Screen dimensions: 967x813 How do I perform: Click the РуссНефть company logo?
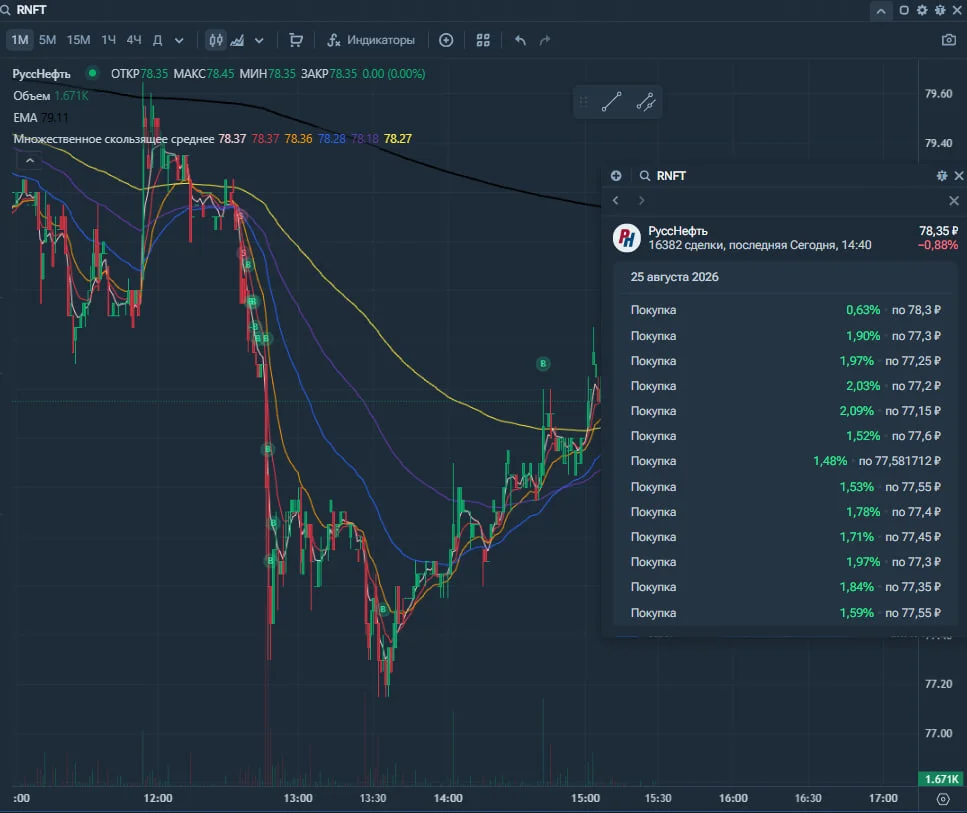627,237
